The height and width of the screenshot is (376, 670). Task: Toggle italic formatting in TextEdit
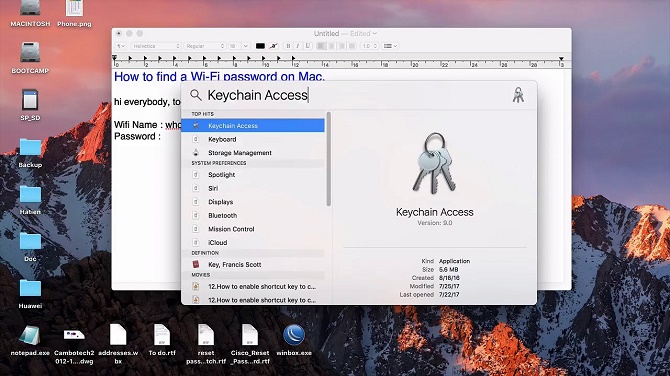tap(298, 46)
